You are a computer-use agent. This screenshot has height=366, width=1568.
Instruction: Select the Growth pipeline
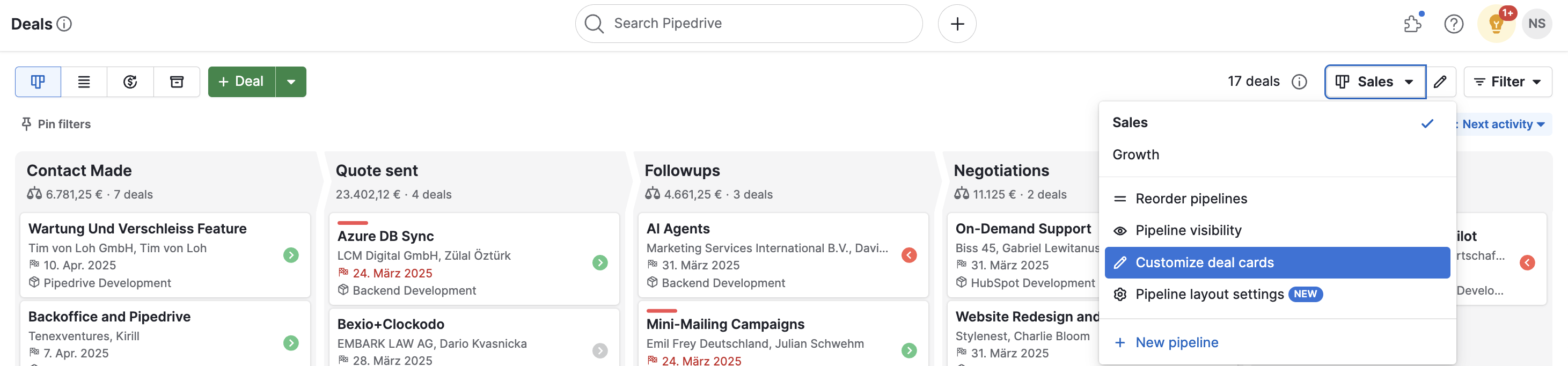coord(1136,155)
